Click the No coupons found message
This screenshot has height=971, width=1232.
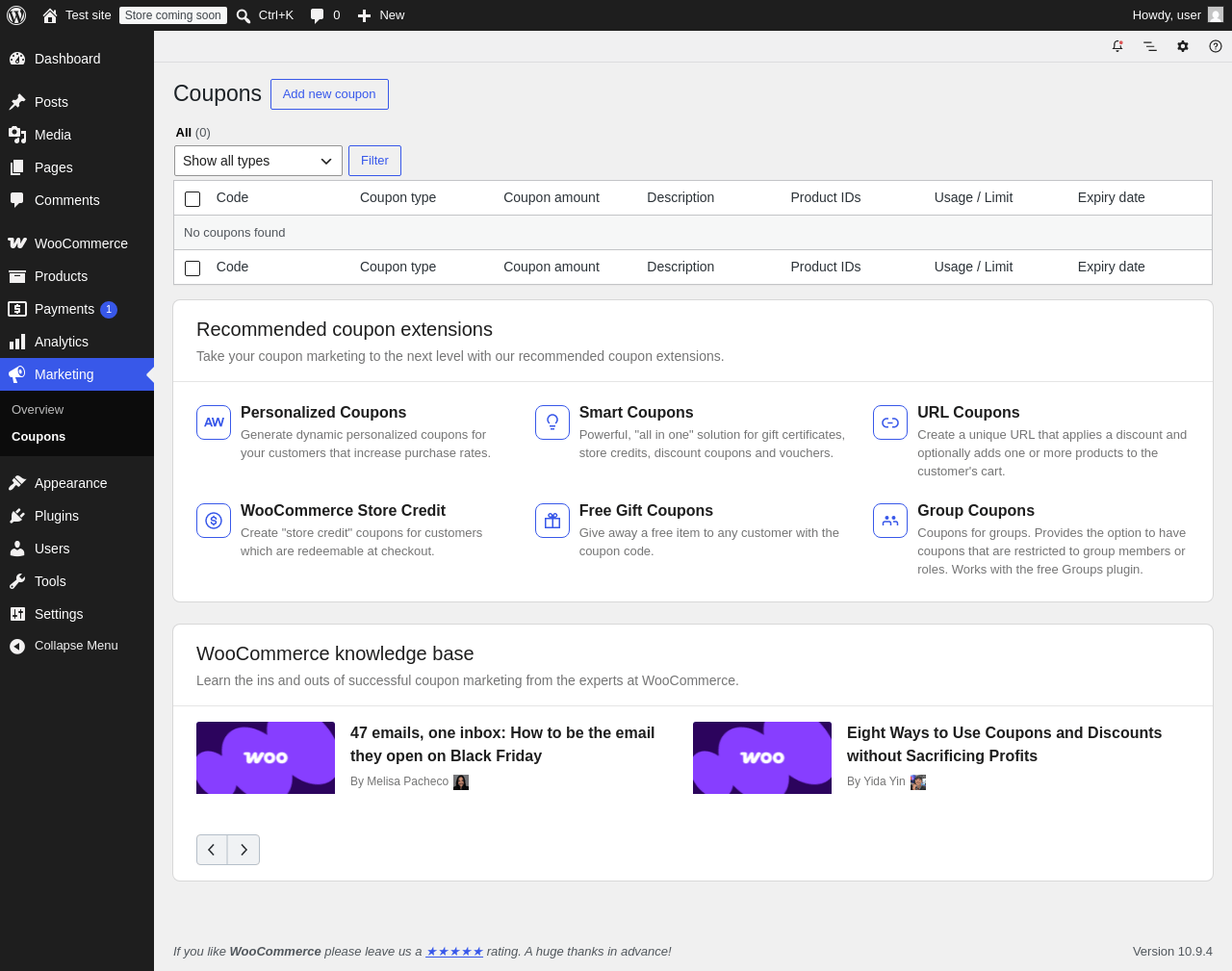235,233
